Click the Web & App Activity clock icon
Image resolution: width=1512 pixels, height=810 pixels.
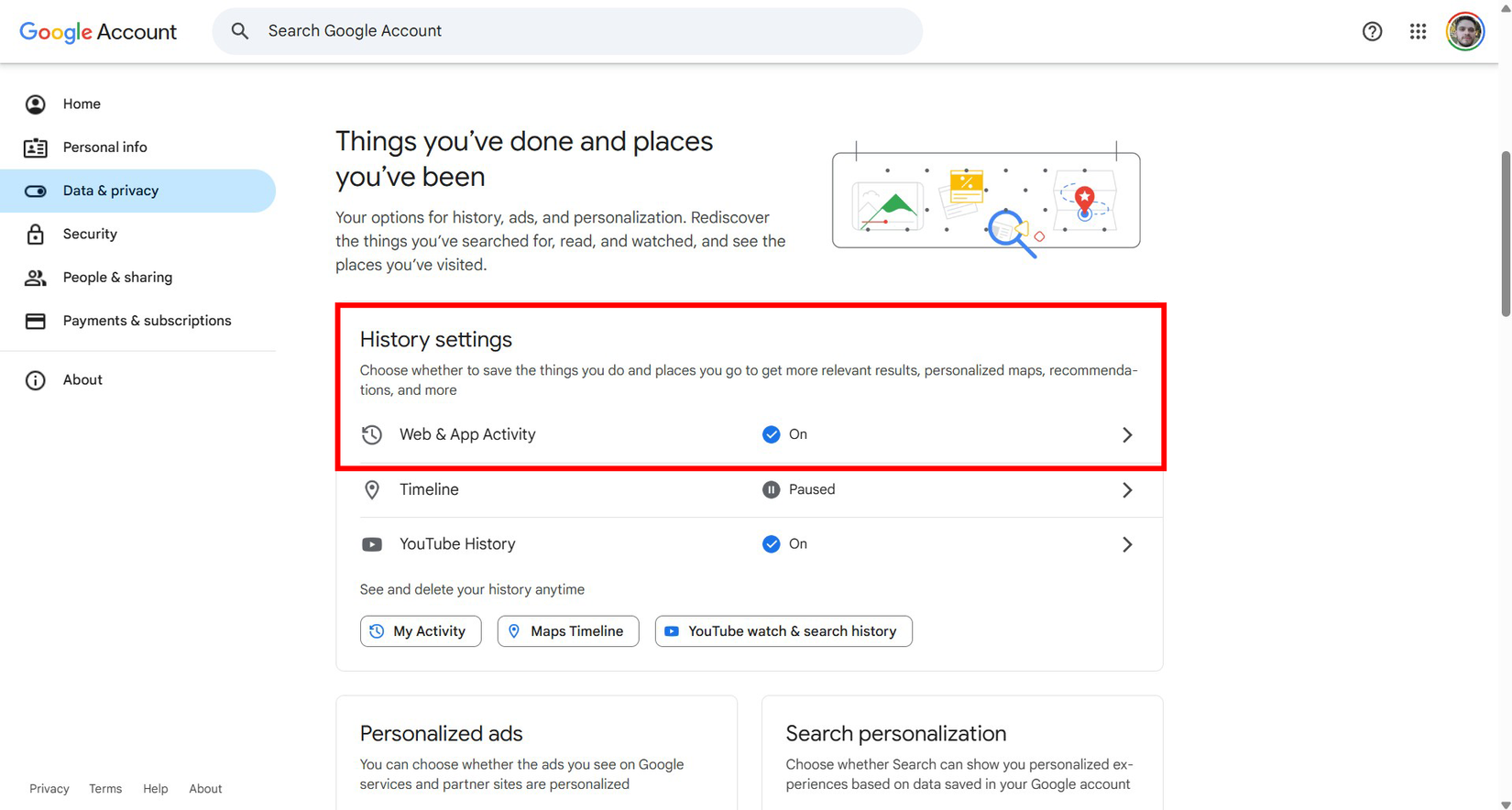tap(371, 434)
